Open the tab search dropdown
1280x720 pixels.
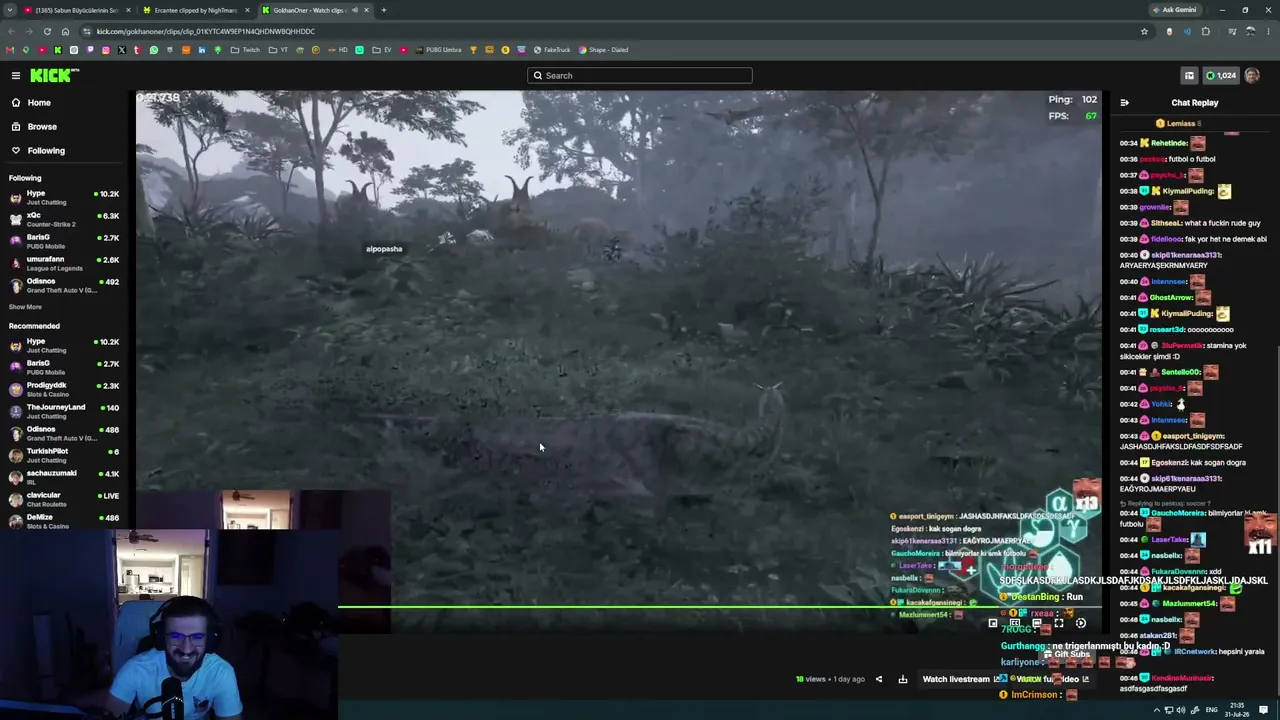[x=9, y=10]
